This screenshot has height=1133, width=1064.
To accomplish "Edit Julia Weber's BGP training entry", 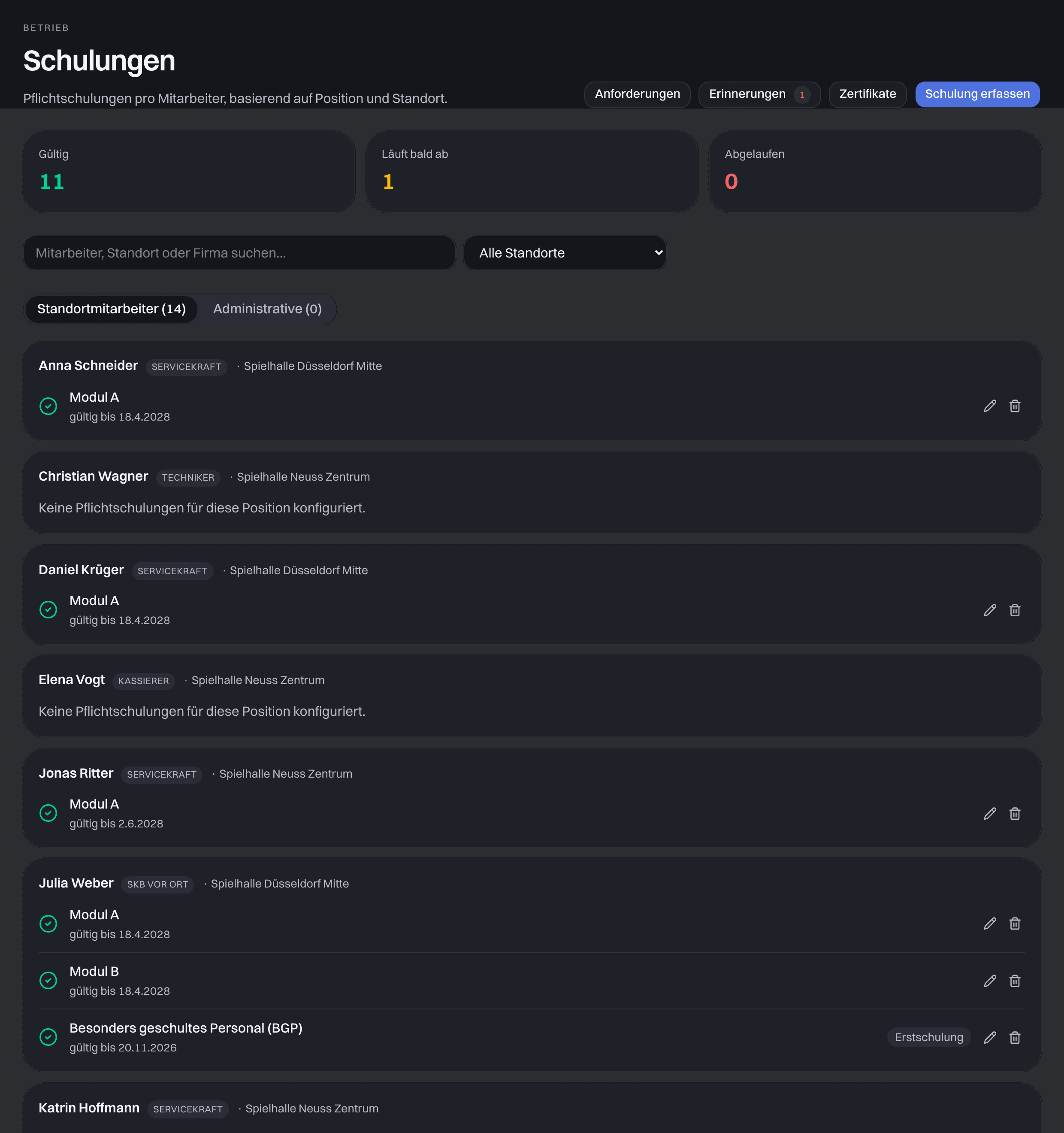I will pyautogui.click(x=990, y=1037).
